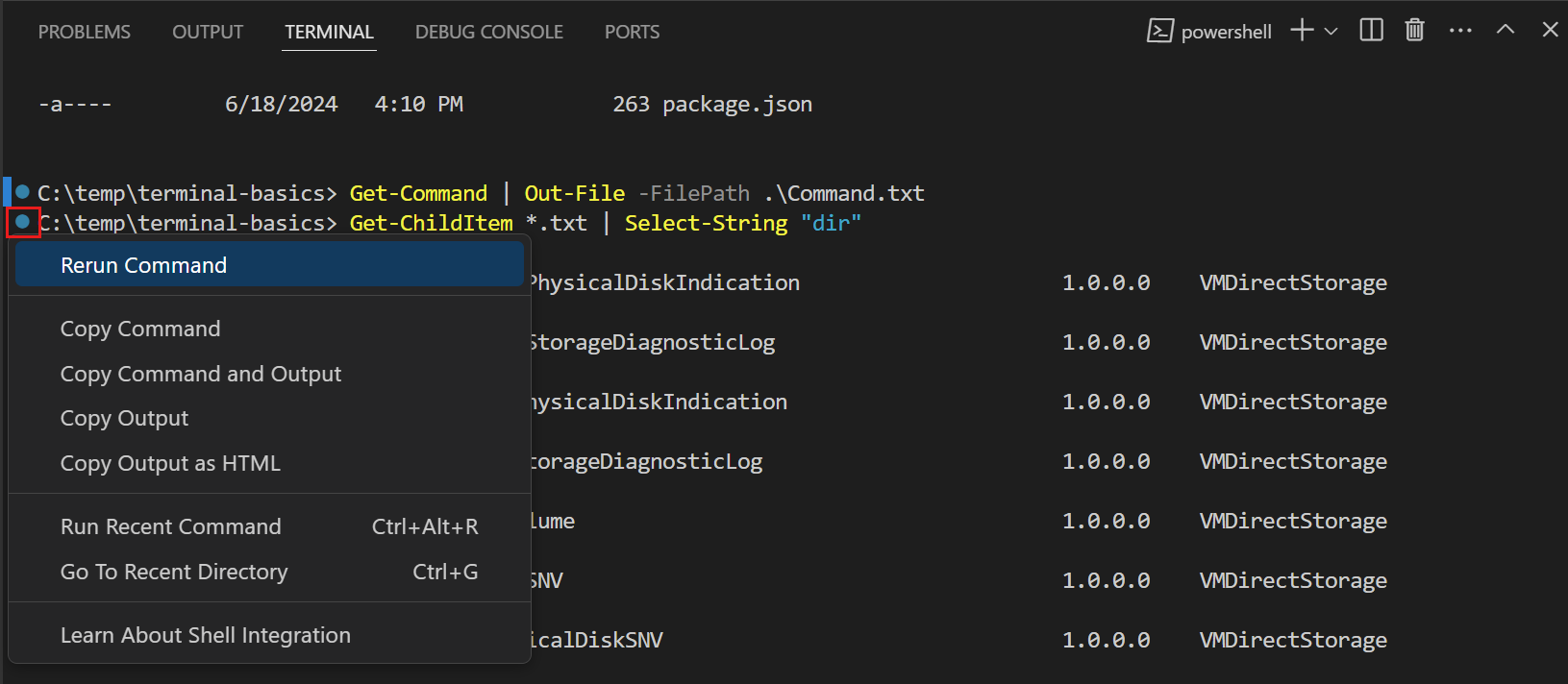
Task: Pick Run Recent Command menu option
Action: [171, 526]
